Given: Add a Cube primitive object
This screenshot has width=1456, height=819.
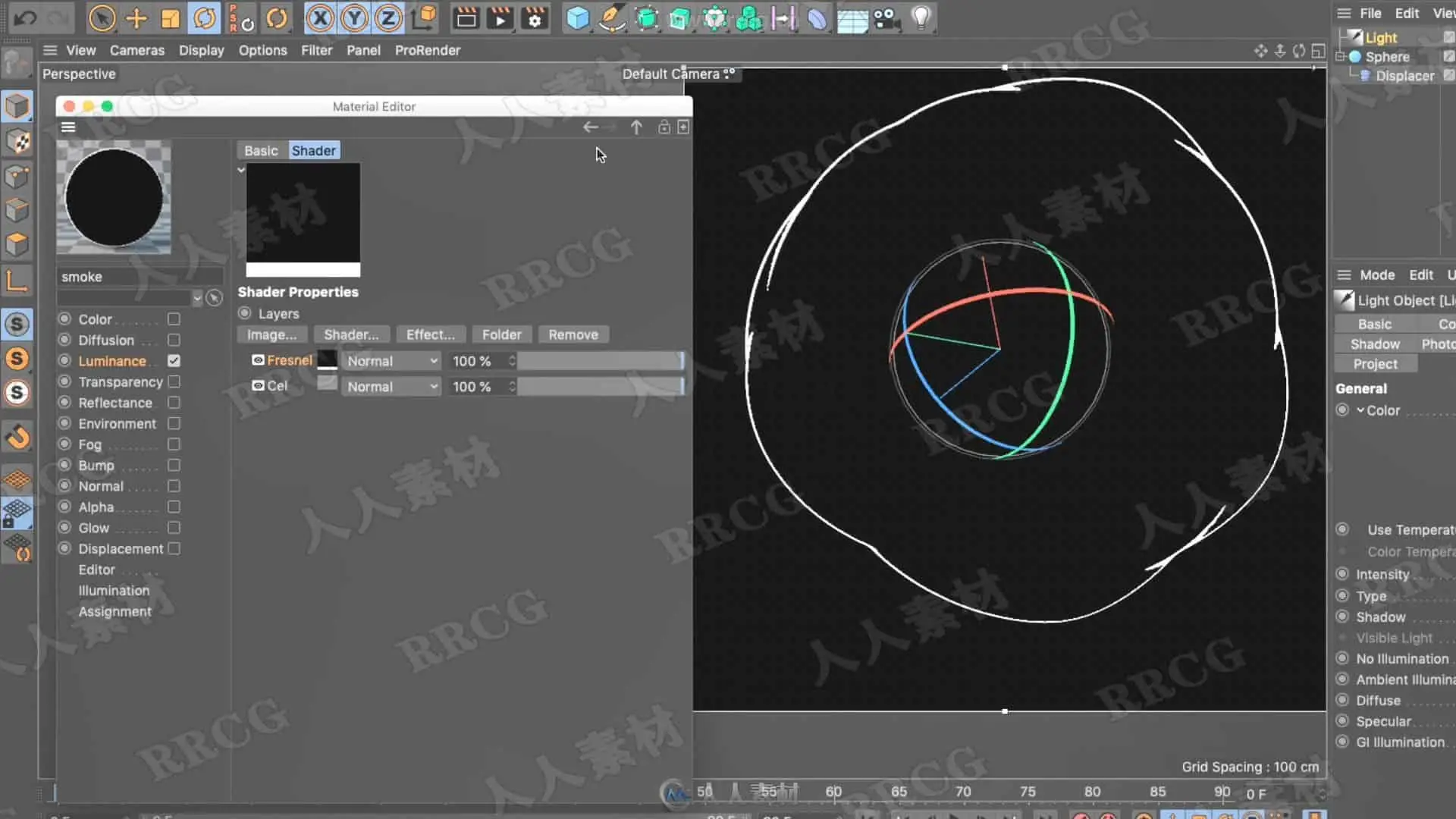Looking at the screenshot, I should (578, 18).
